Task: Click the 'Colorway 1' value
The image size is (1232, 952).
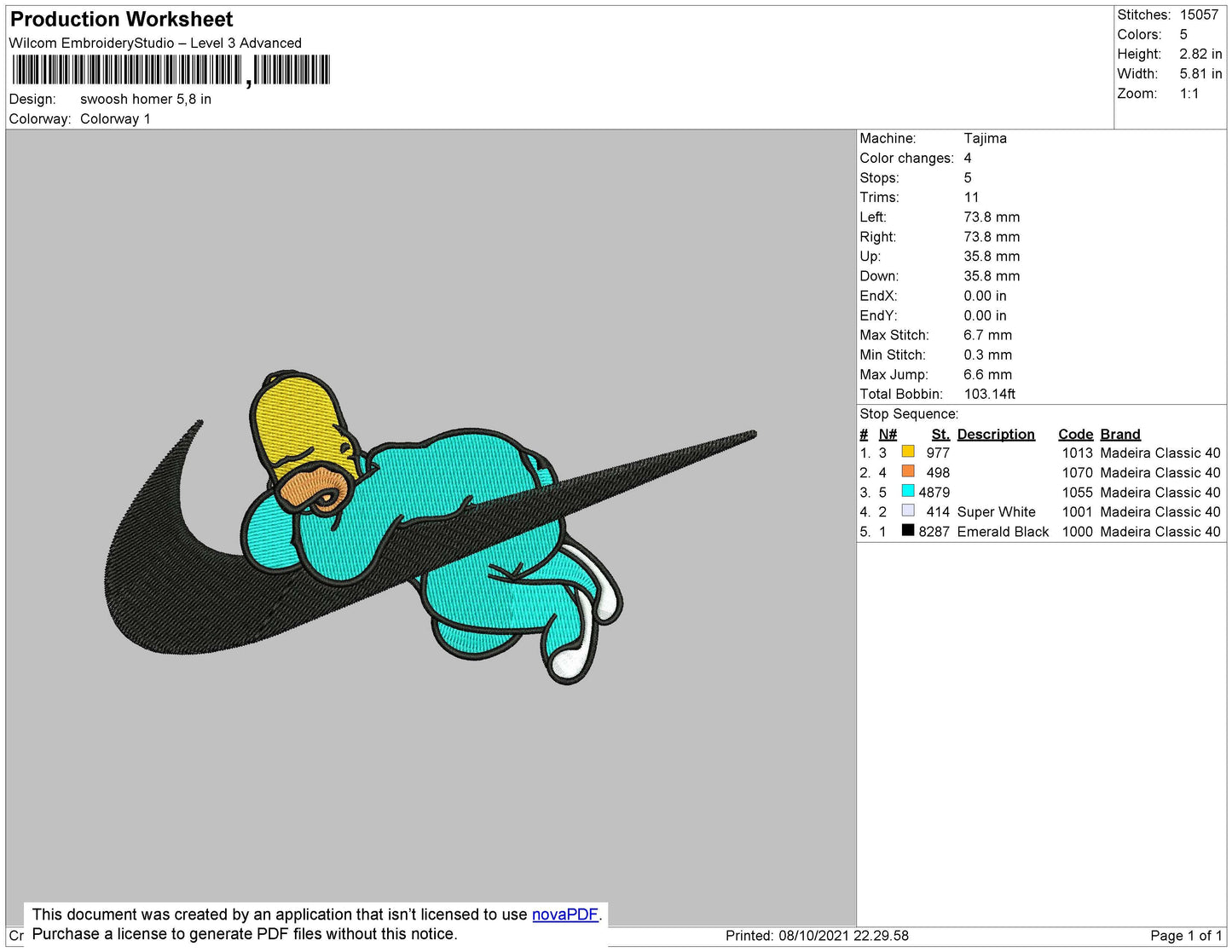Action: click(x=115, y=119)
